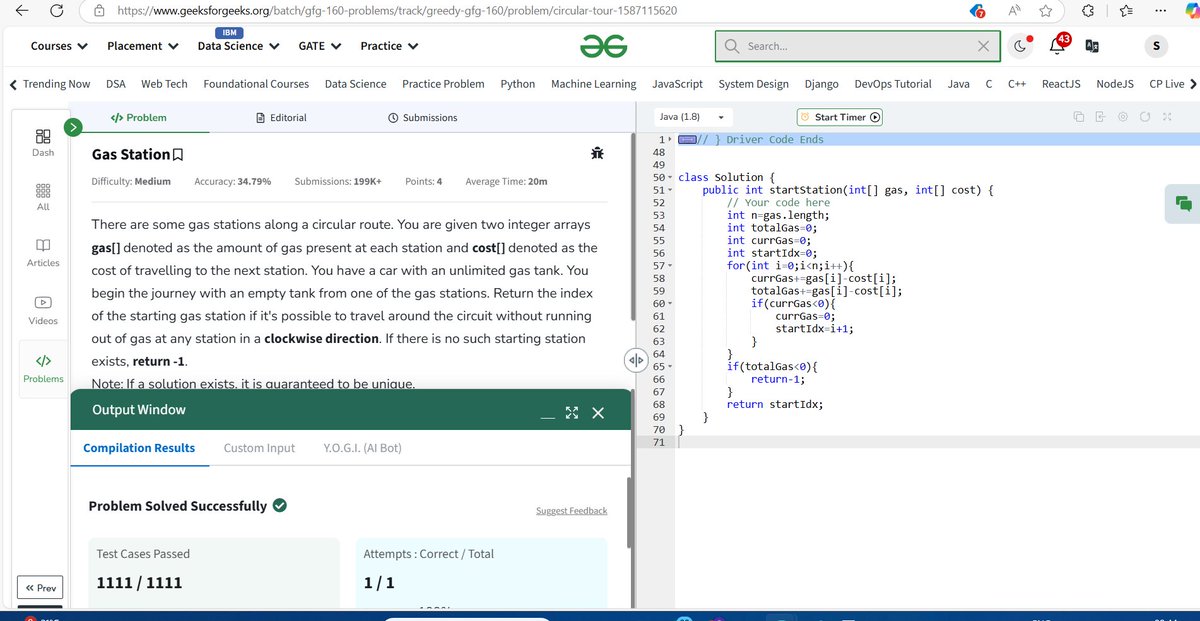
Task: Expand the editor to fullscreen mode
Action: (x=1167, y=117)
